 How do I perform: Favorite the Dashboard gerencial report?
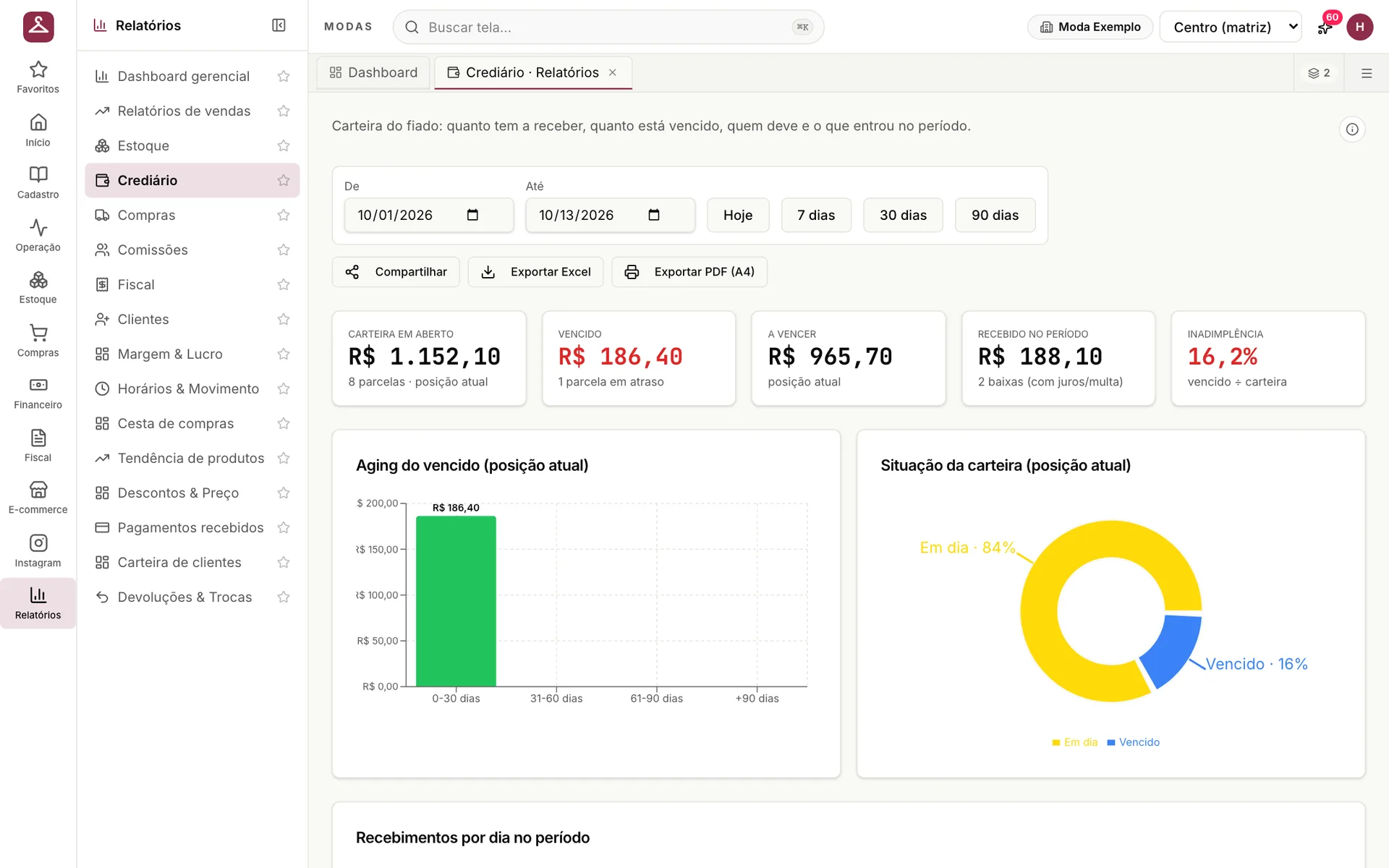[x=284, y=76]
